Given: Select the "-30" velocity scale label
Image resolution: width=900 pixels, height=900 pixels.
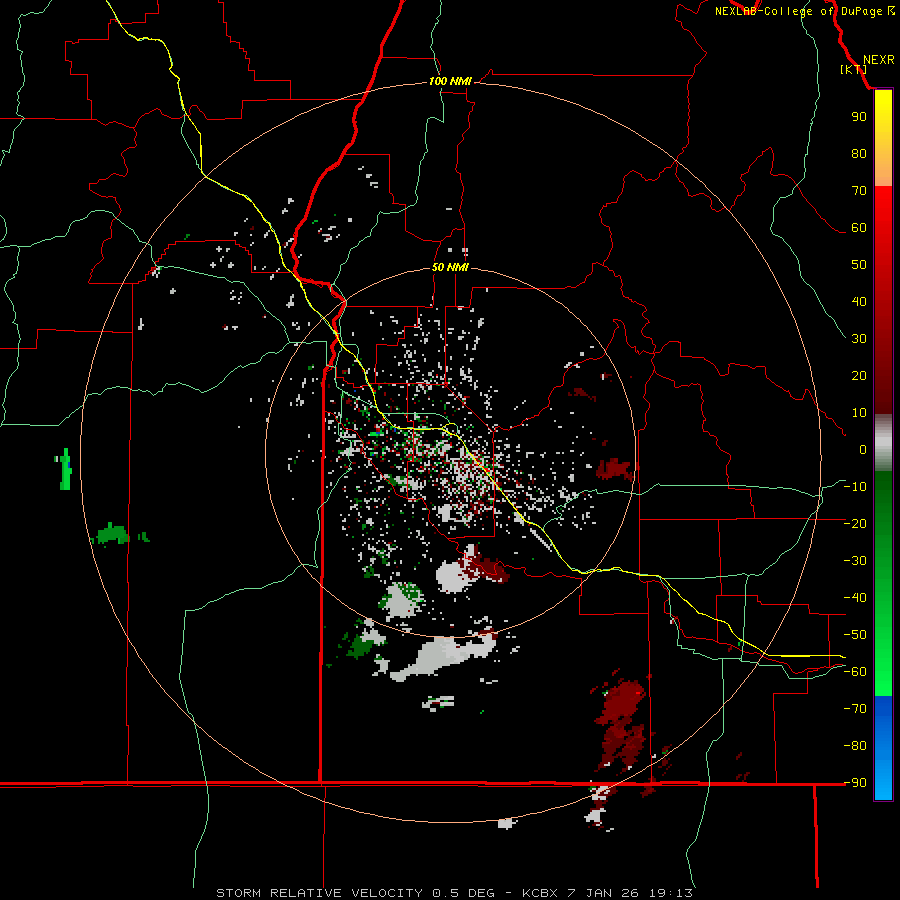Looking at the screenshot, I should [x=855, y=561].
